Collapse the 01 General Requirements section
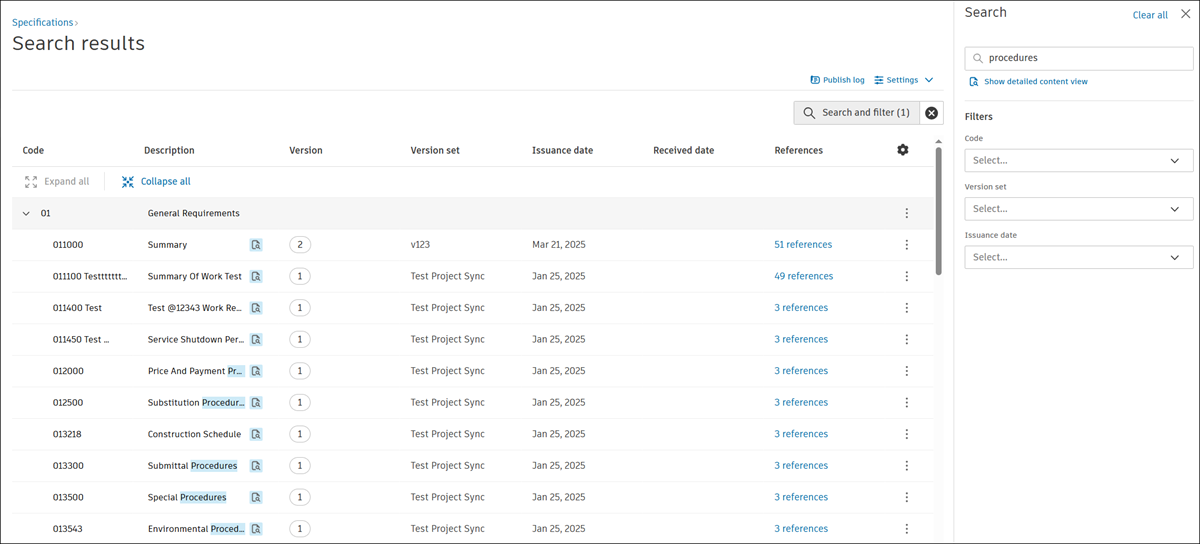Screen dimensions: 1200x544 coord(26,213)
